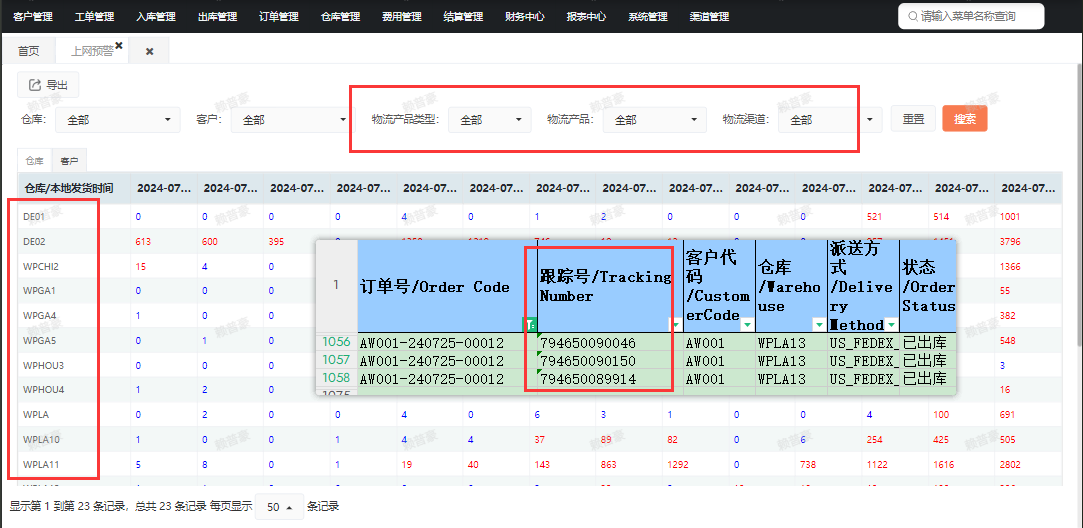The height and width of the screenshot is (528, 1083).
Task: Click the value 1616 in the WPLA11 row
Action: pyautogui.click(x=943, y=465)
